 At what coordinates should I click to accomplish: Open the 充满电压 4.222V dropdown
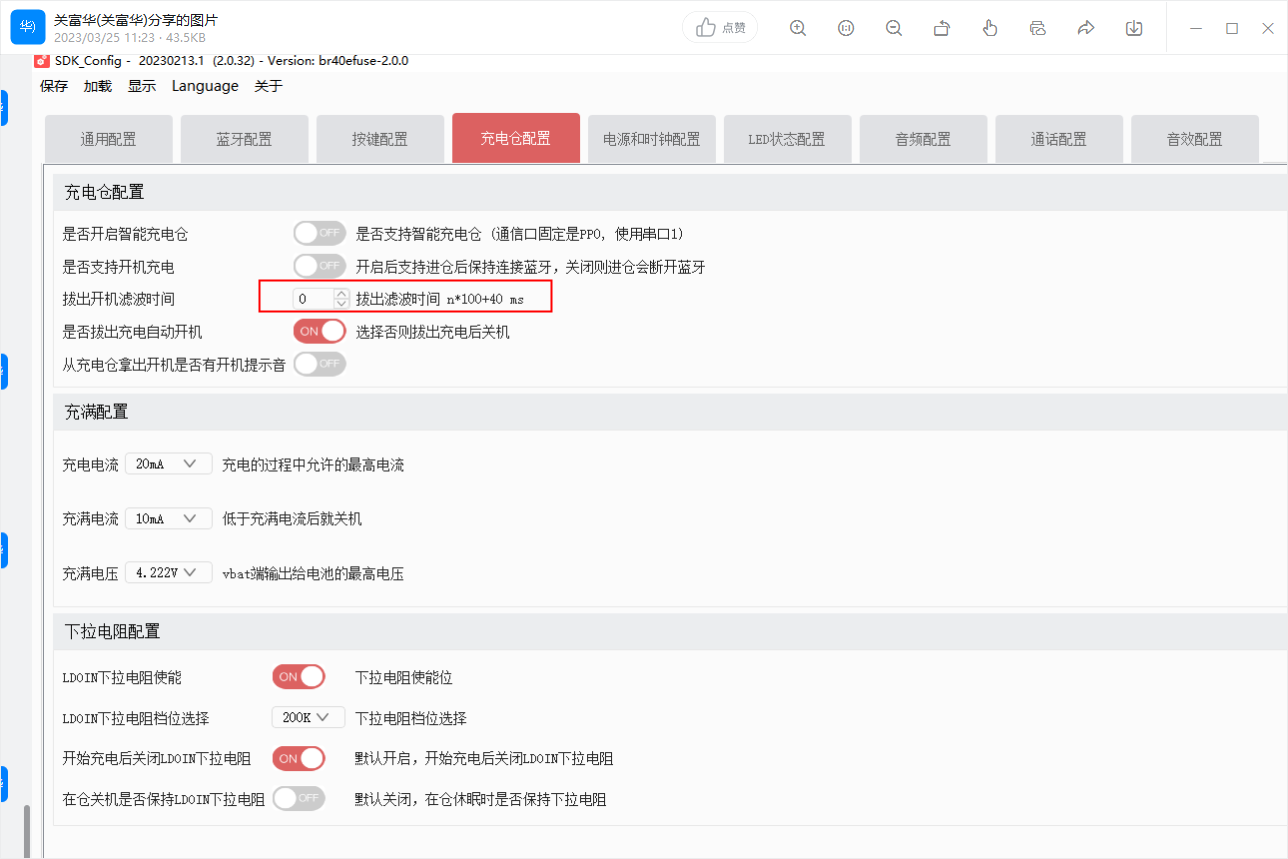(x=168, y=572)
